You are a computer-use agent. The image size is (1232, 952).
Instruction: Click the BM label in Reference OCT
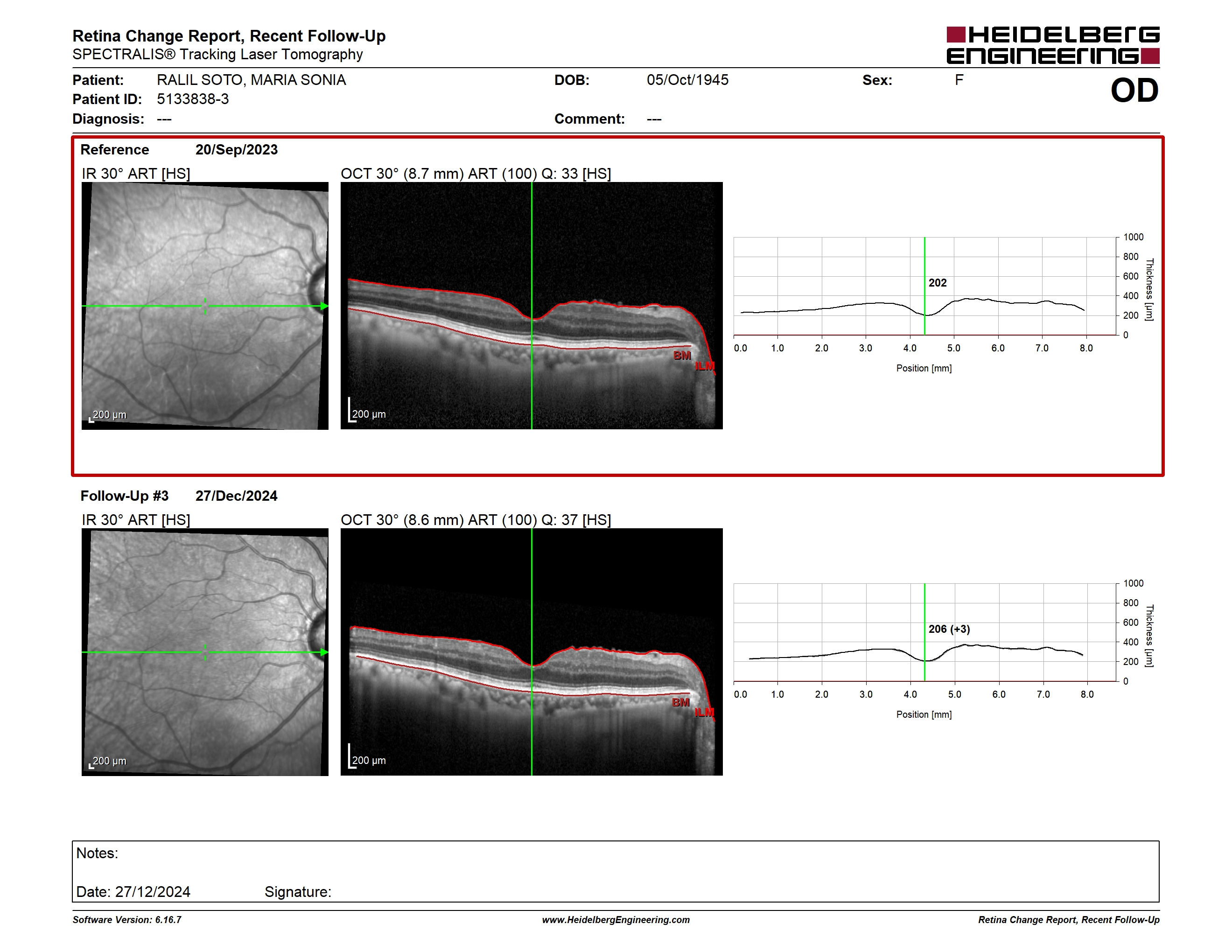pyautogui.click(x=682, y=356)
